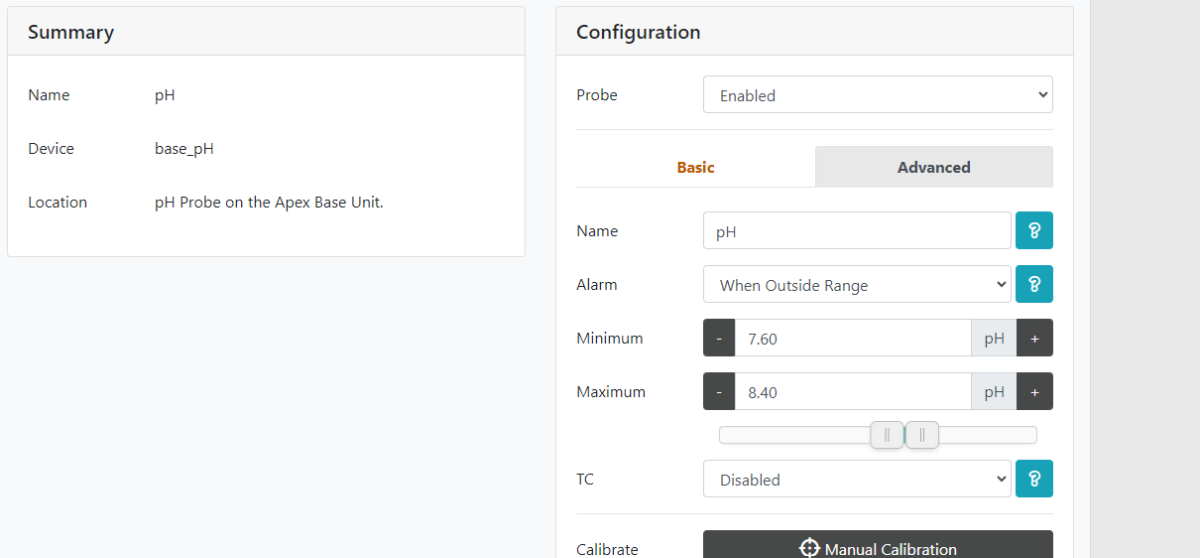
Task: Open the TC Disabled dropdown
Action: tap(857, 479)
